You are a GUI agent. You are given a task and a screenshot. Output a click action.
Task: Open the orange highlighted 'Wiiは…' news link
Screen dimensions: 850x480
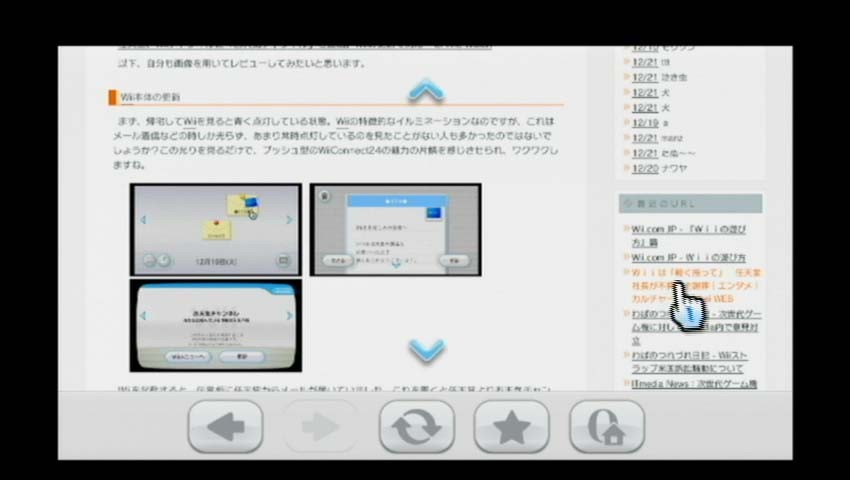coord(696,286)
